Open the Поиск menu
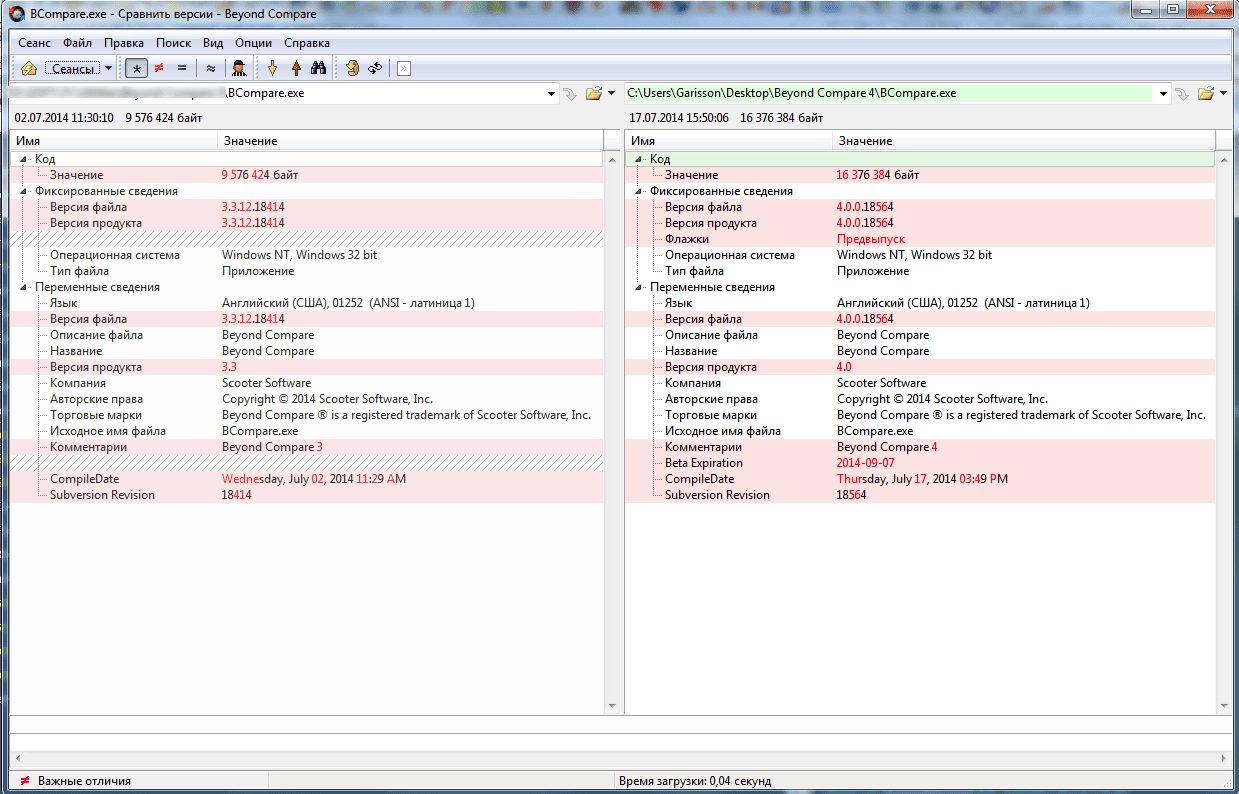 pos(174,43)
